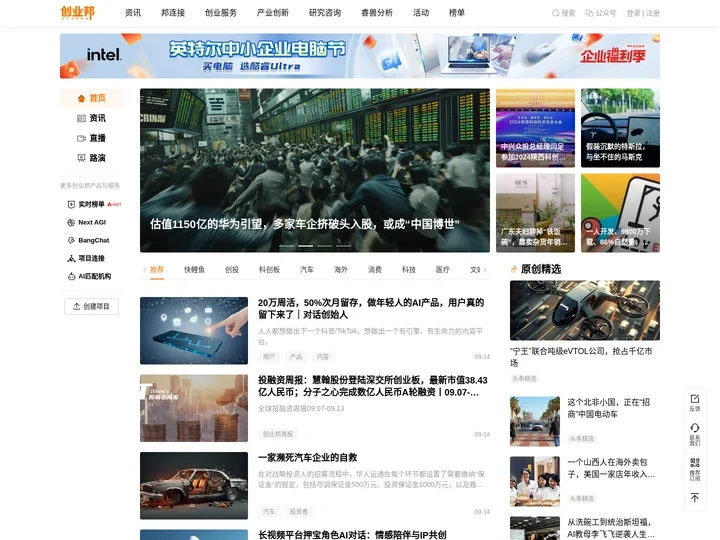Open the eVTOL drone featured image

point(585,310)
